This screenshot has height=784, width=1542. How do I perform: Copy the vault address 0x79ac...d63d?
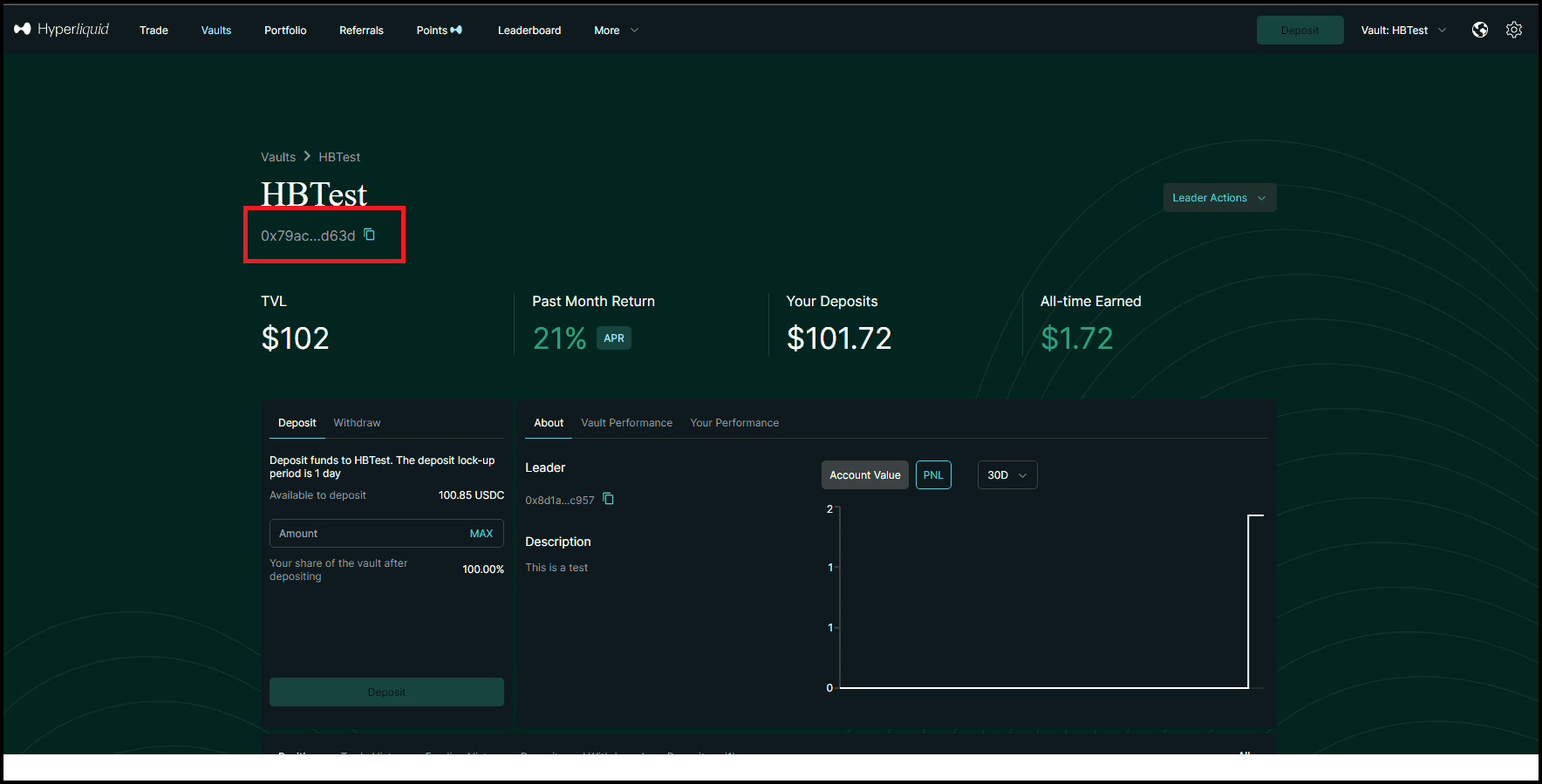tap(370, 235)
